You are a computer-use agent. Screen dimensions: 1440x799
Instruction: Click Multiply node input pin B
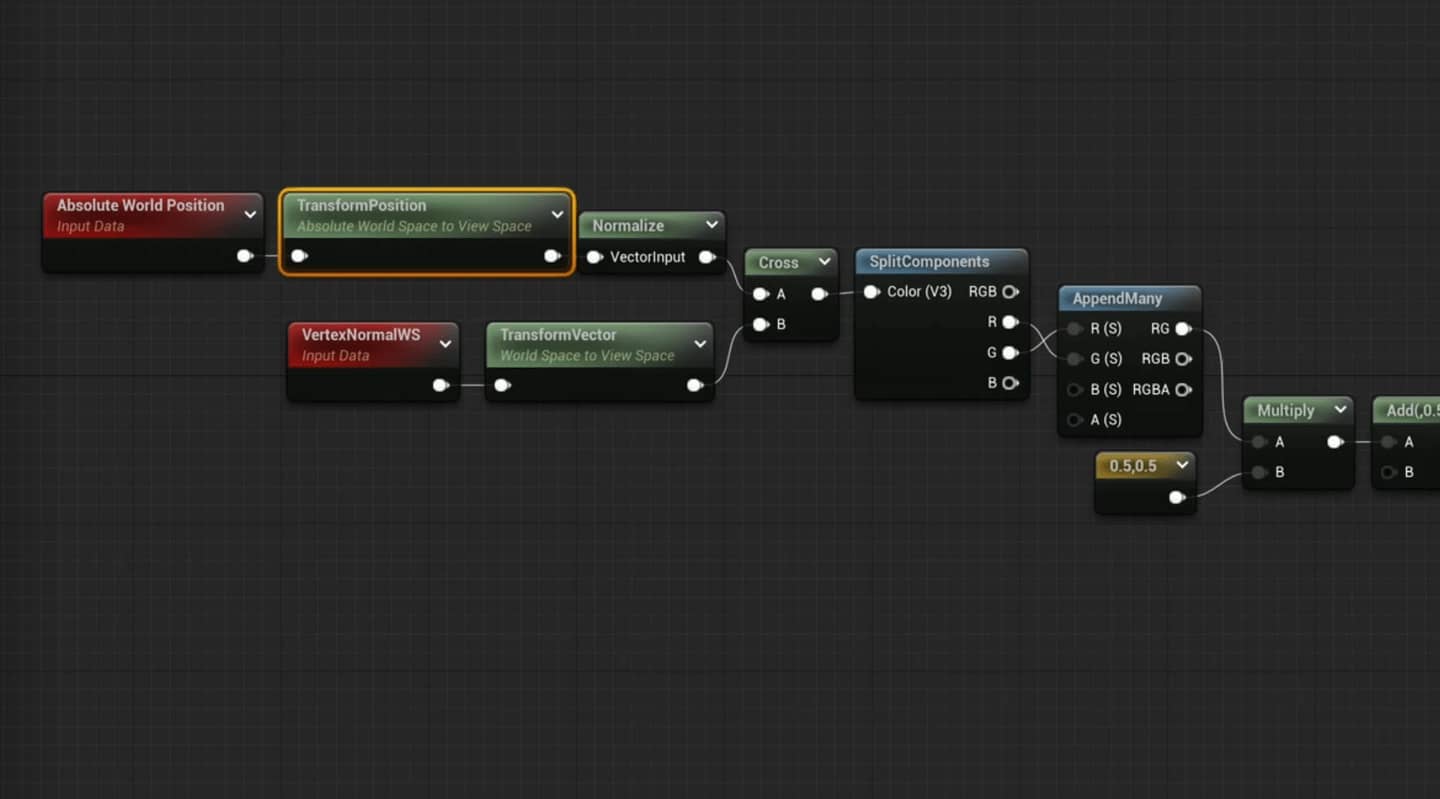1259,472
